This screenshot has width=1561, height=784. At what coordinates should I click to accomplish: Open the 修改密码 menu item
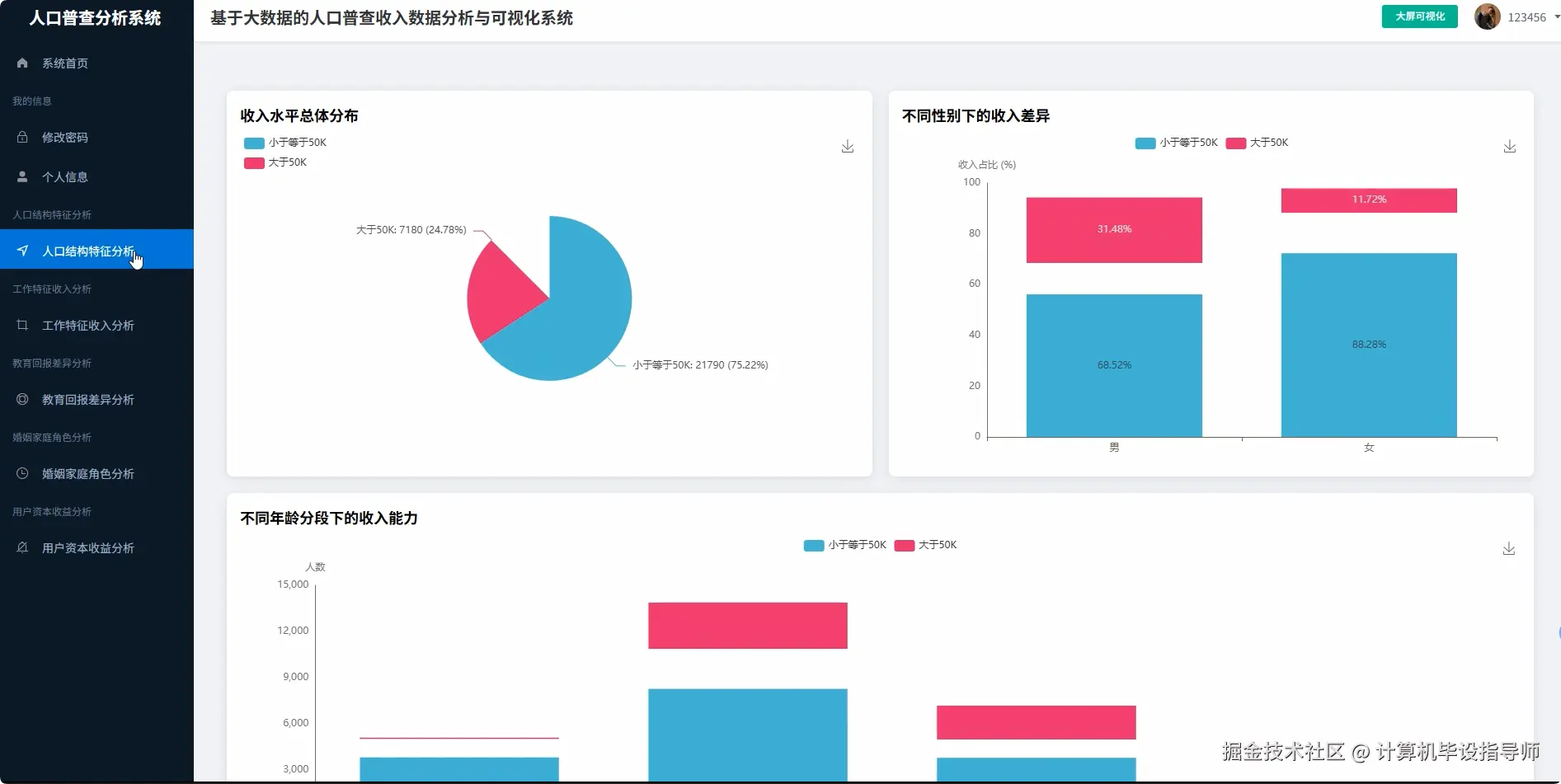click(96, 137)
